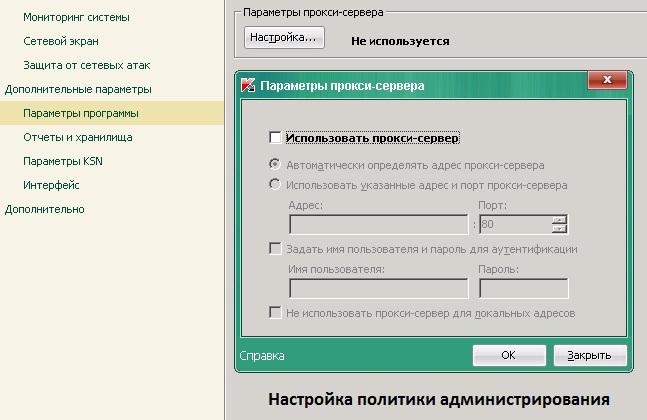This screenshot has height=420, width=647.
Task: Click the Kaspersky logo icon in dialog title
Action: pos(248,86)
